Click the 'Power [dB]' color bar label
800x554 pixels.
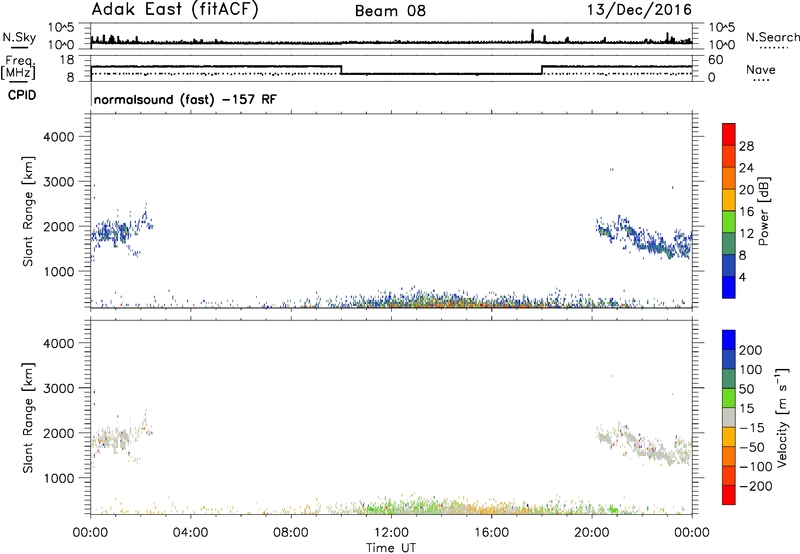click(764, 211)
